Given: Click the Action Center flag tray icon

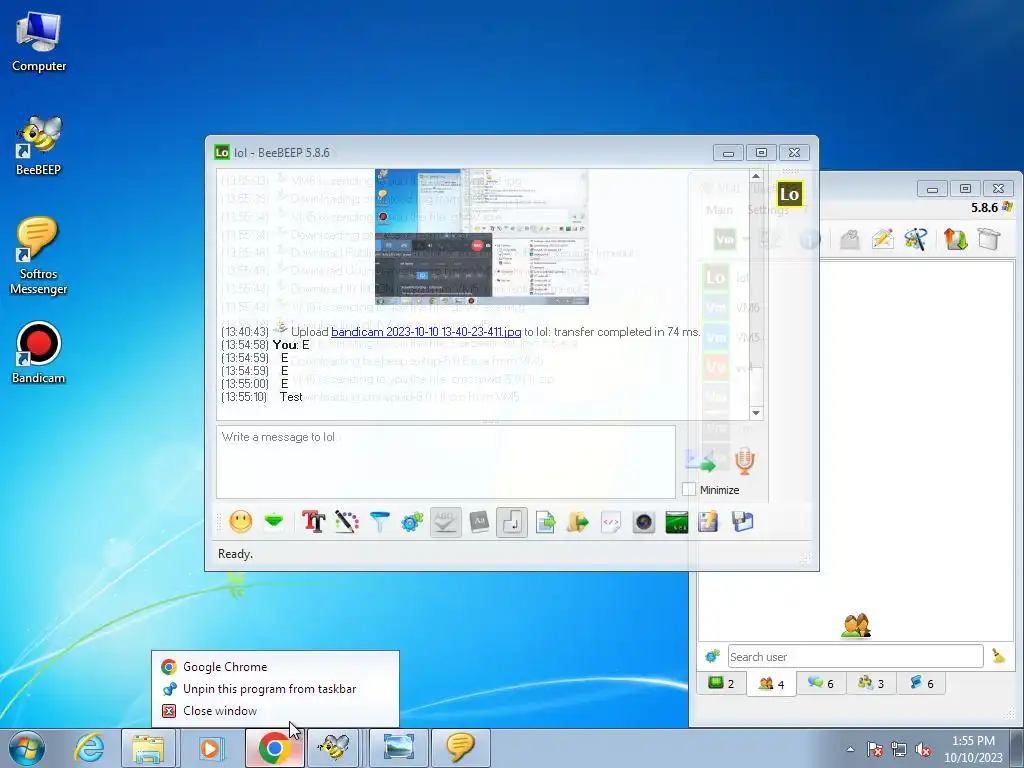Looking at the screenshot, I should click(x=874, y=749).
